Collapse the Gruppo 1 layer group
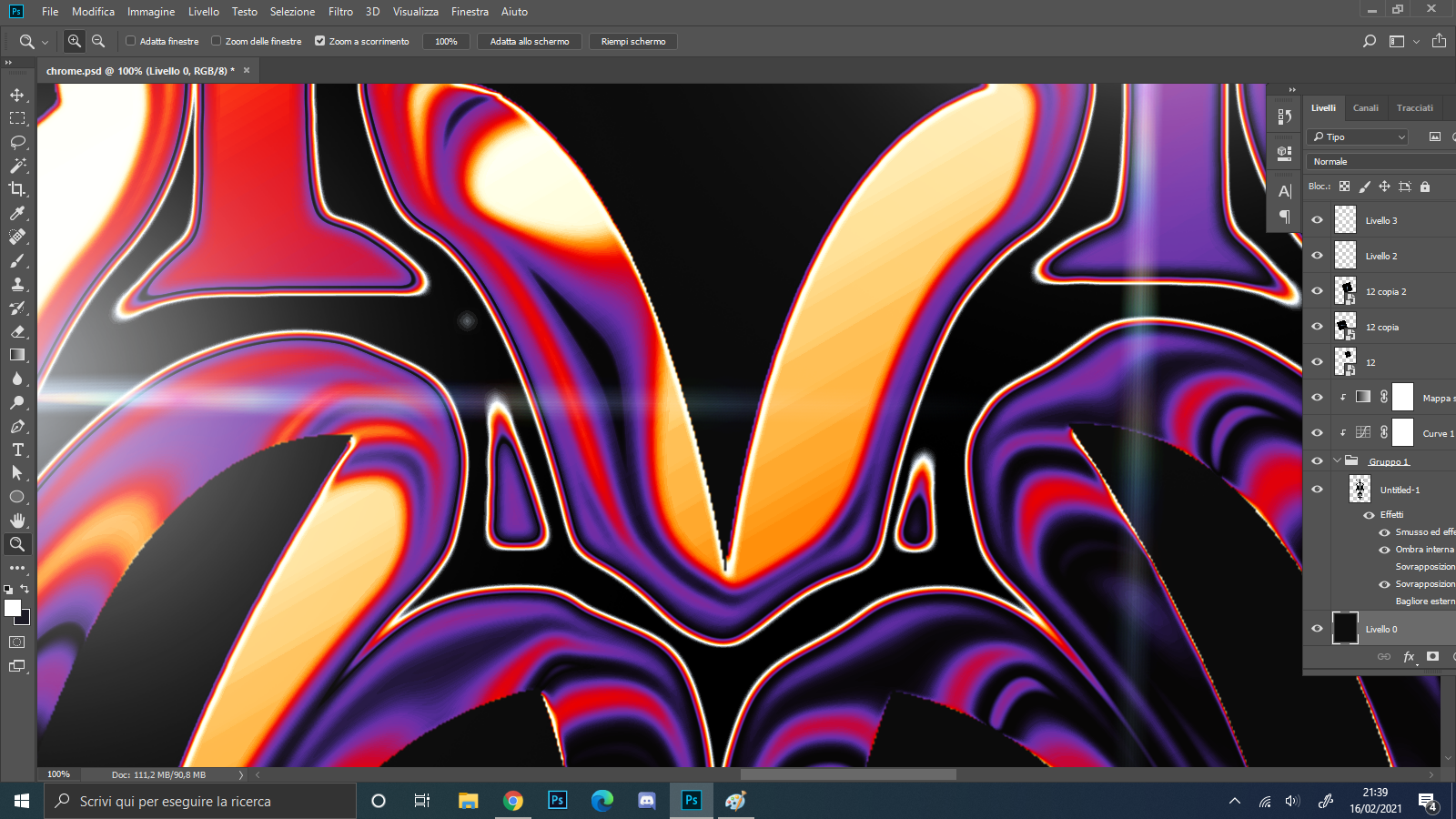1456x819 pixels. tap(1337, 460)
